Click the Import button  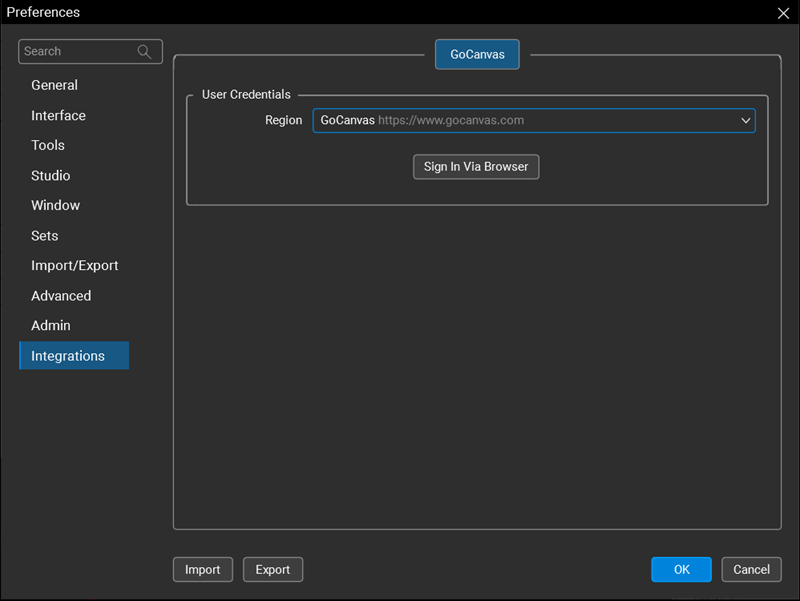[x=203, y=569]
